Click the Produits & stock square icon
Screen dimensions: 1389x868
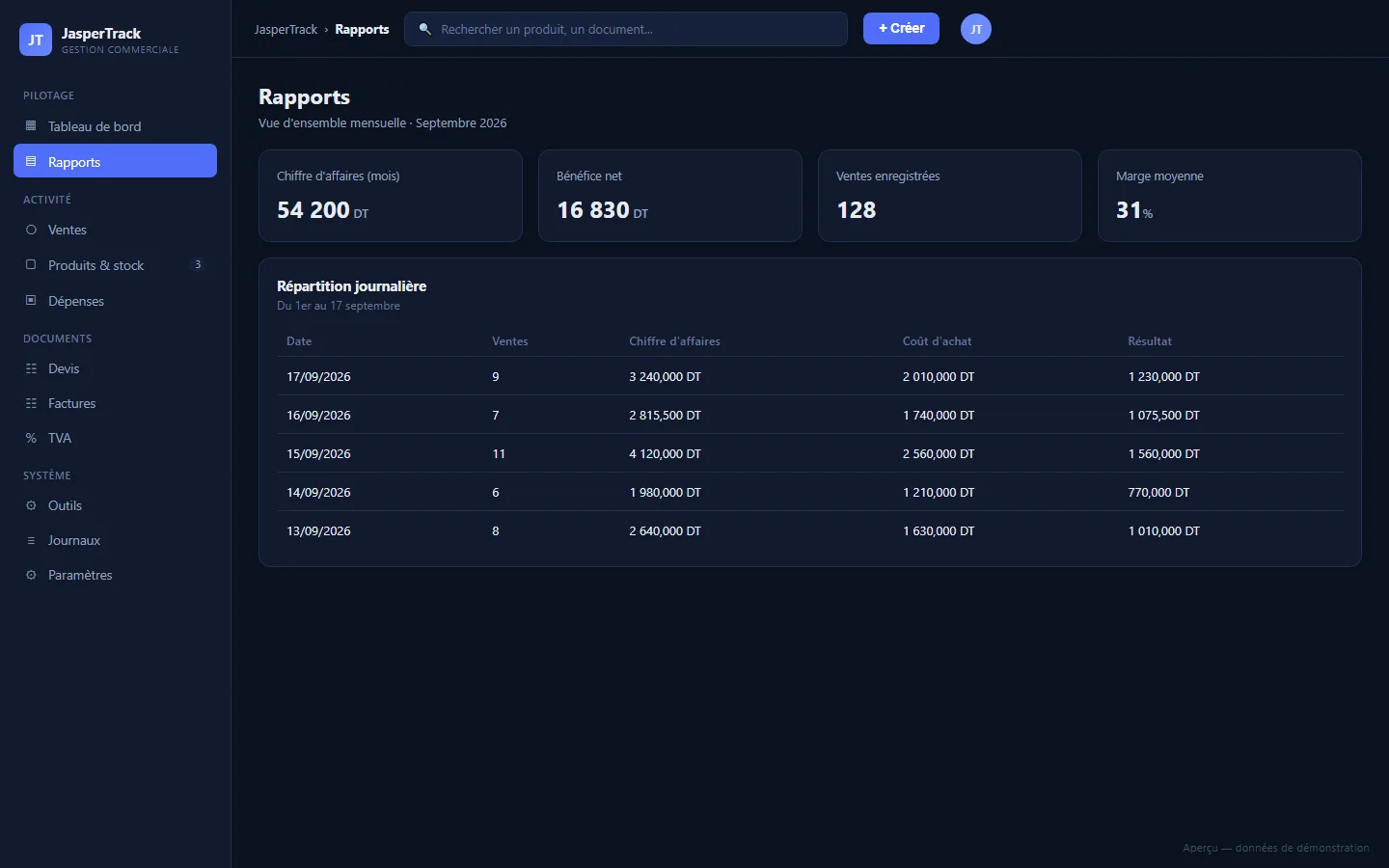31,264
